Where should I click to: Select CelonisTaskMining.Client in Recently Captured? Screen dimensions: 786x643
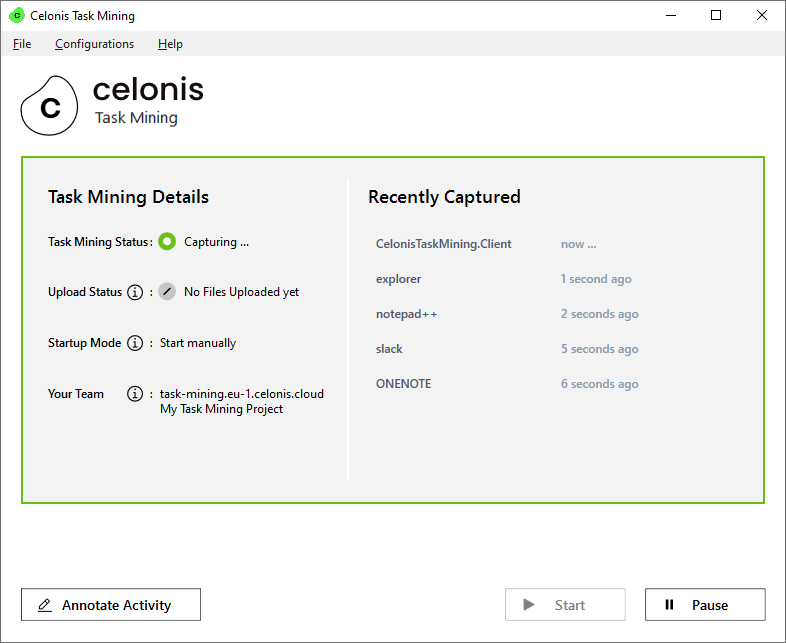444,244
